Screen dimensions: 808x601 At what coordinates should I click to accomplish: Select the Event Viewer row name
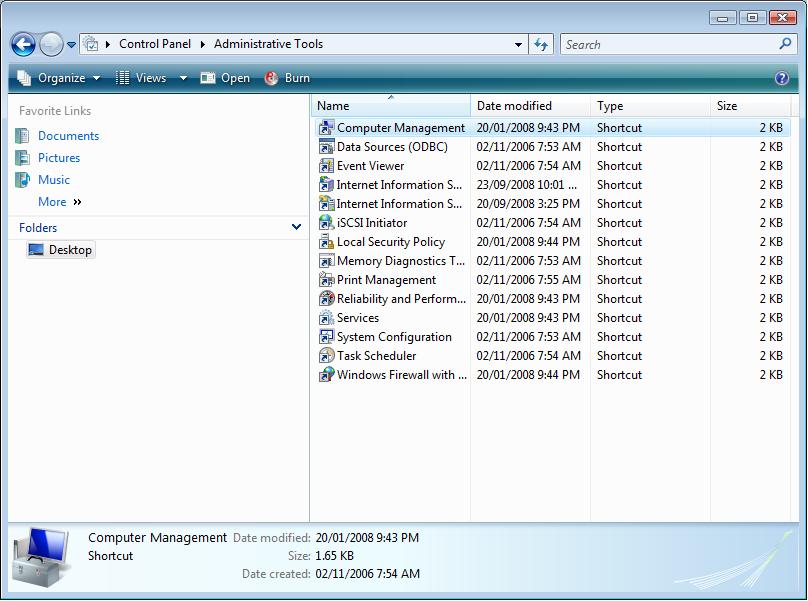pyautogui.click(x=371, y=165)
